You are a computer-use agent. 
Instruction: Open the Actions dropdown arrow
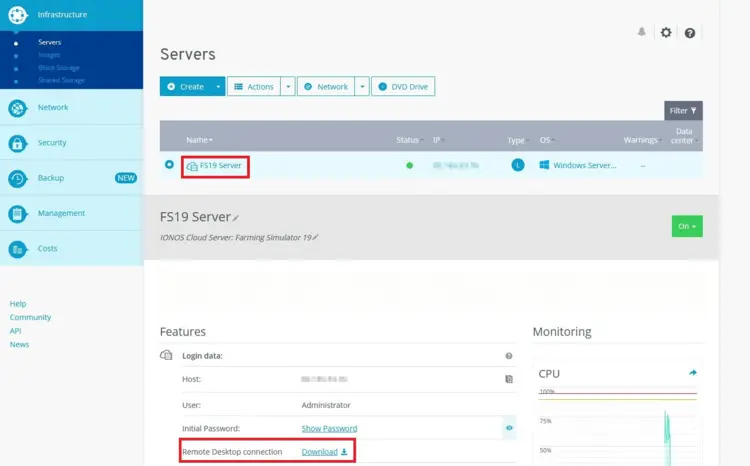[x=288, y=87]
